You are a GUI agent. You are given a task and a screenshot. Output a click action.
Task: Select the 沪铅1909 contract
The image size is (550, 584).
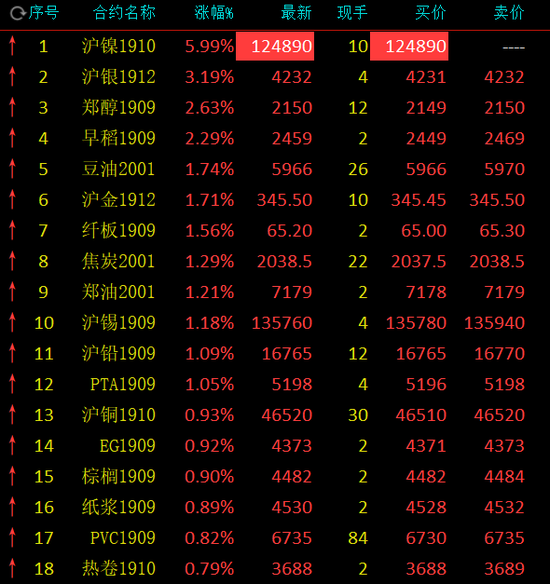118,353
